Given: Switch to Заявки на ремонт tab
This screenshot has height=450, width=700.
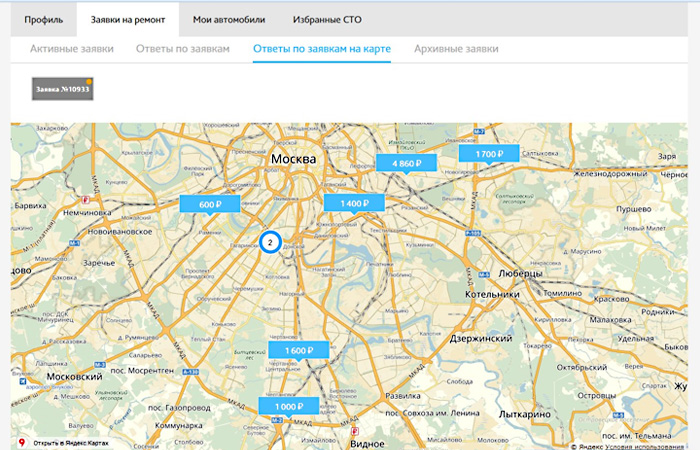Looking at the screenshot, I should point(128,20).
